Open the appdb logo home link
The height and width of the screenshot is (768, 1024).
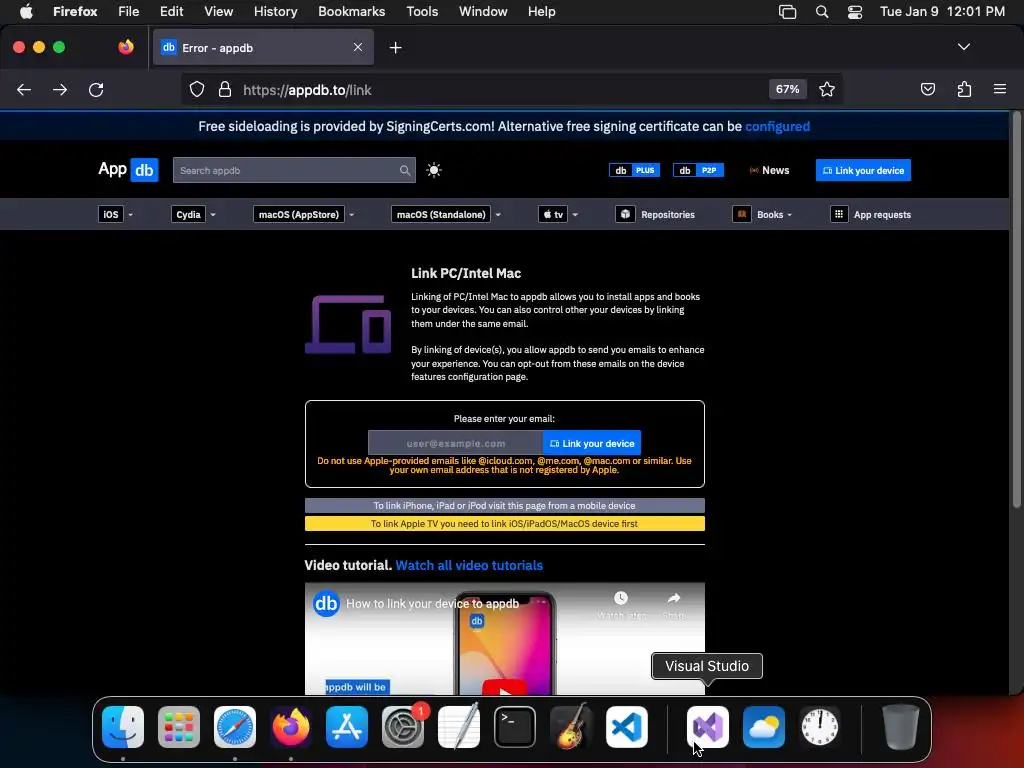128,170
